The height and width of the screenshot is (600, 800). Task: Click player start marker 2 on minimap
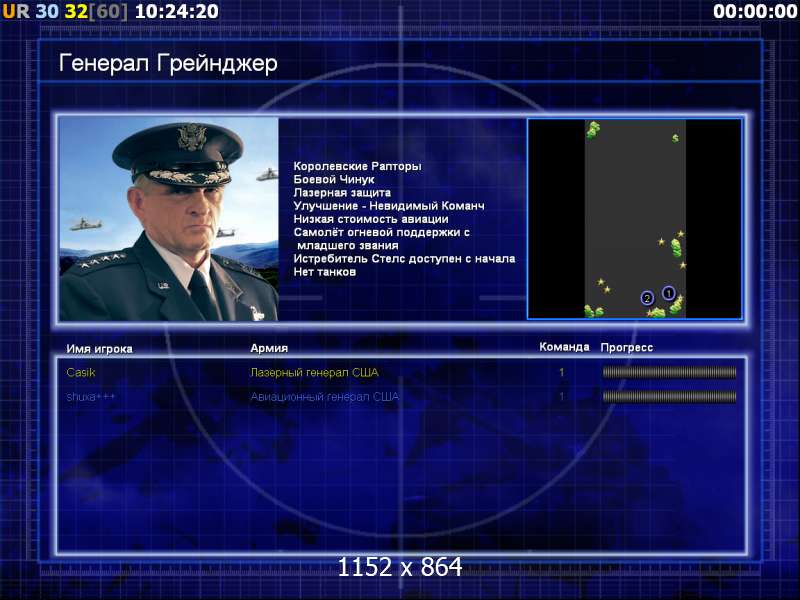[x=647, y=298]
